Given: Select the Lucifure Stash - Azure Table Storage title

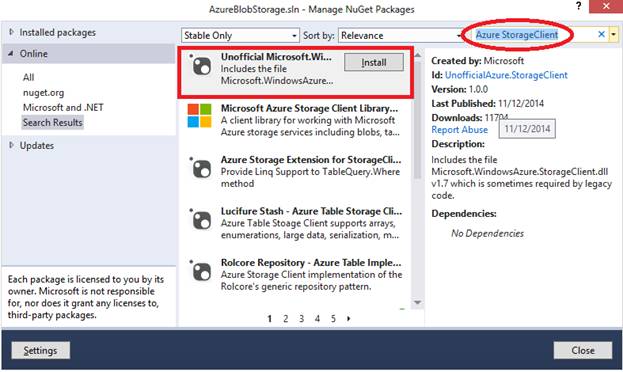Looking at the screenshot, I should [x=311, y=211].
